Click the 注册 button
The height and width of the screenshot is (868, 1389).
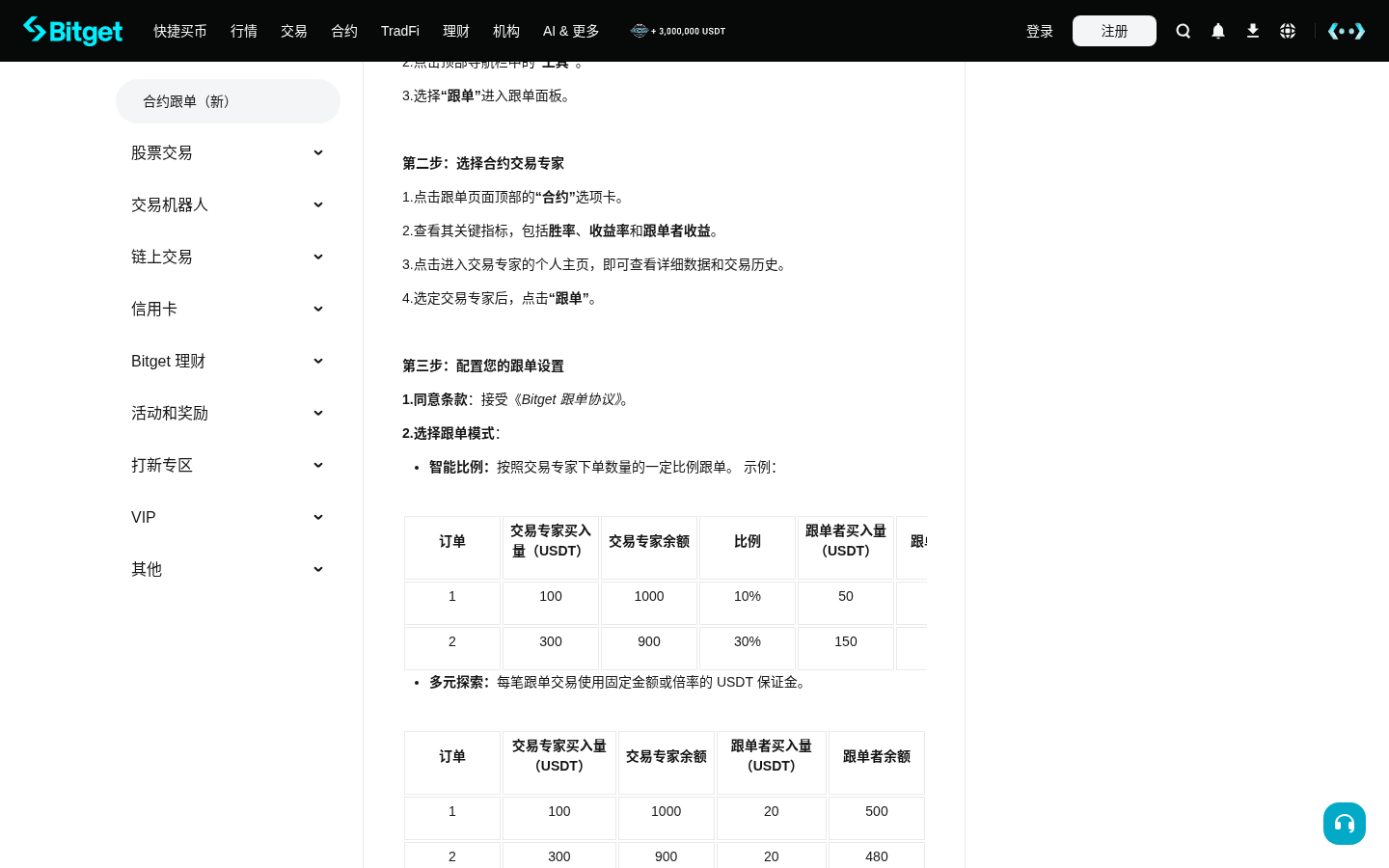1114,31
